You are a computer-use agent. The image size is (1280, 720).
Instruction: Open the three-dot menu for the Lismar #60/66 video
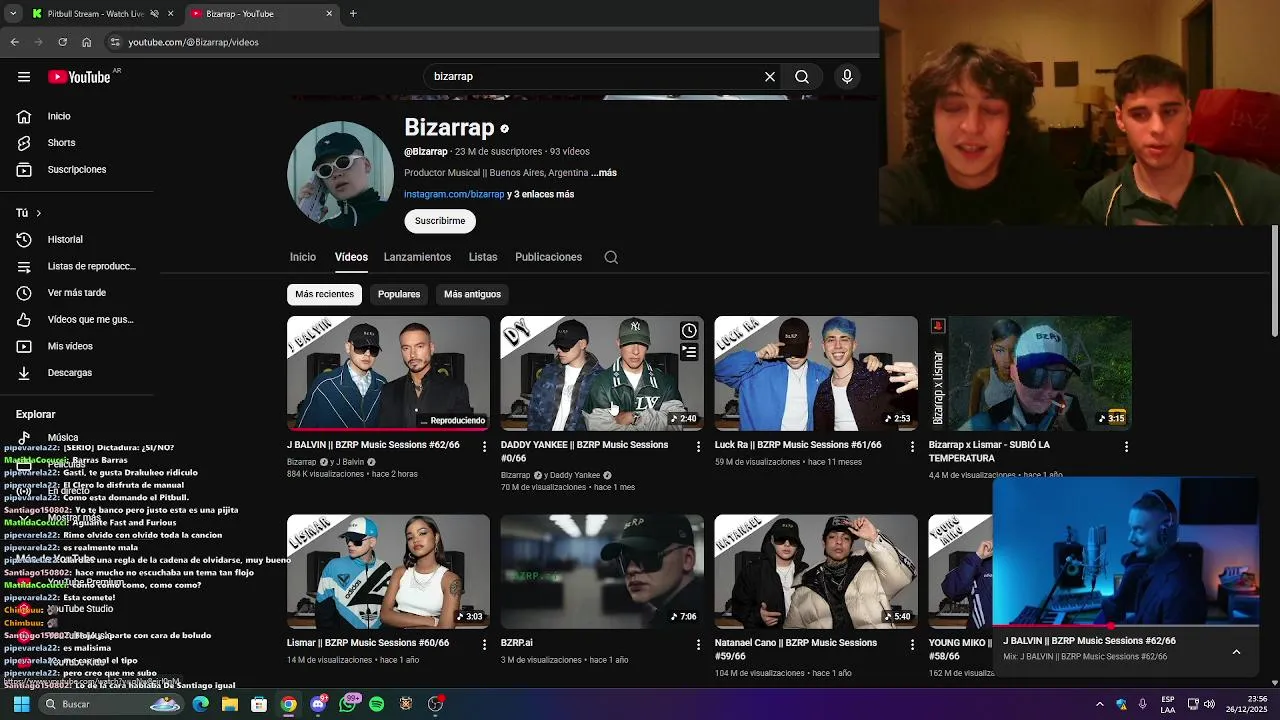point(484,645)
